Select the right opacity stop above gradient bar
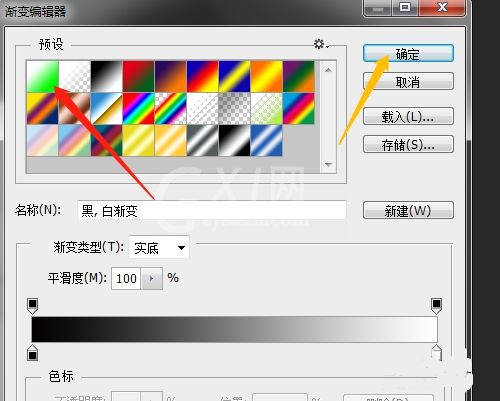Viewport: 500px width, 401px height. (x=436, y=306)
